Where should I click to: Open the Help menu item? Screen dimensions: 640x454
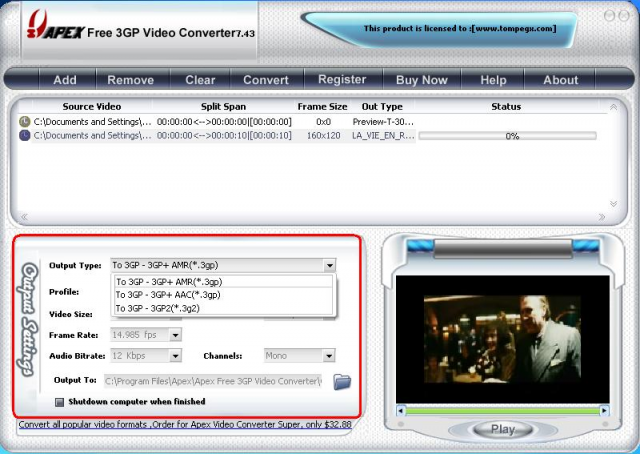point(493,80)
